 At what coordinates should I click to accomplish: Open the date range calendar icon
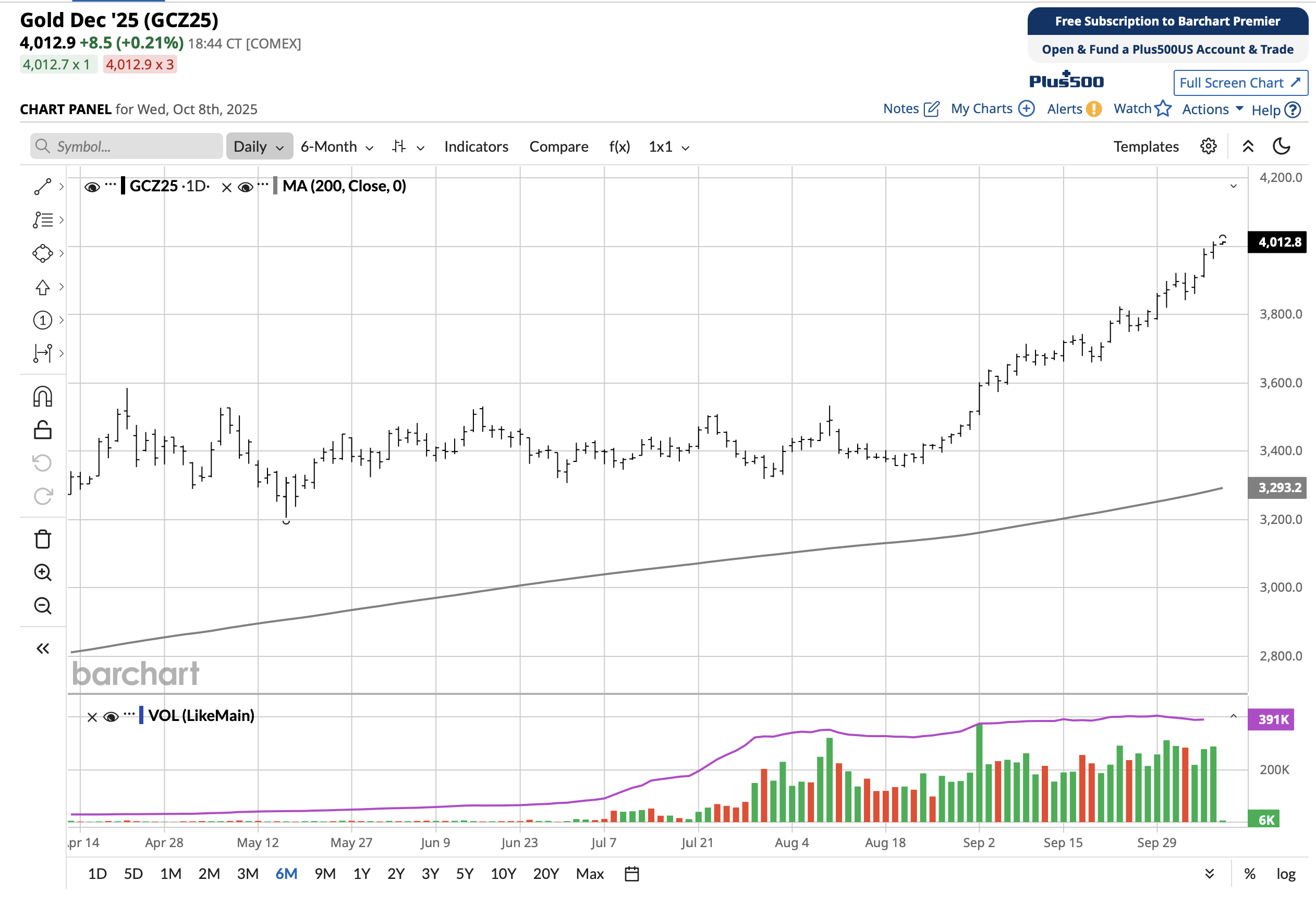(x=631, y=874)
